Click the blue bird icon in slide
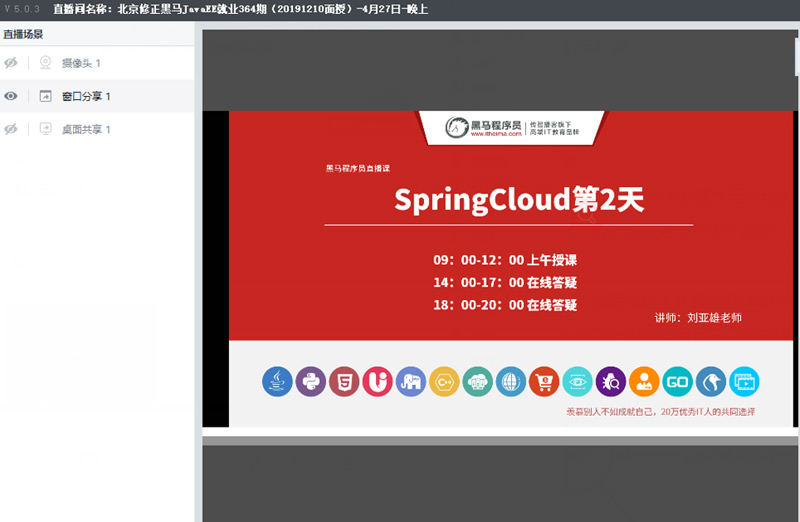Image resolution: width=800 pixels, height=522 pixels. click(711, 382)
